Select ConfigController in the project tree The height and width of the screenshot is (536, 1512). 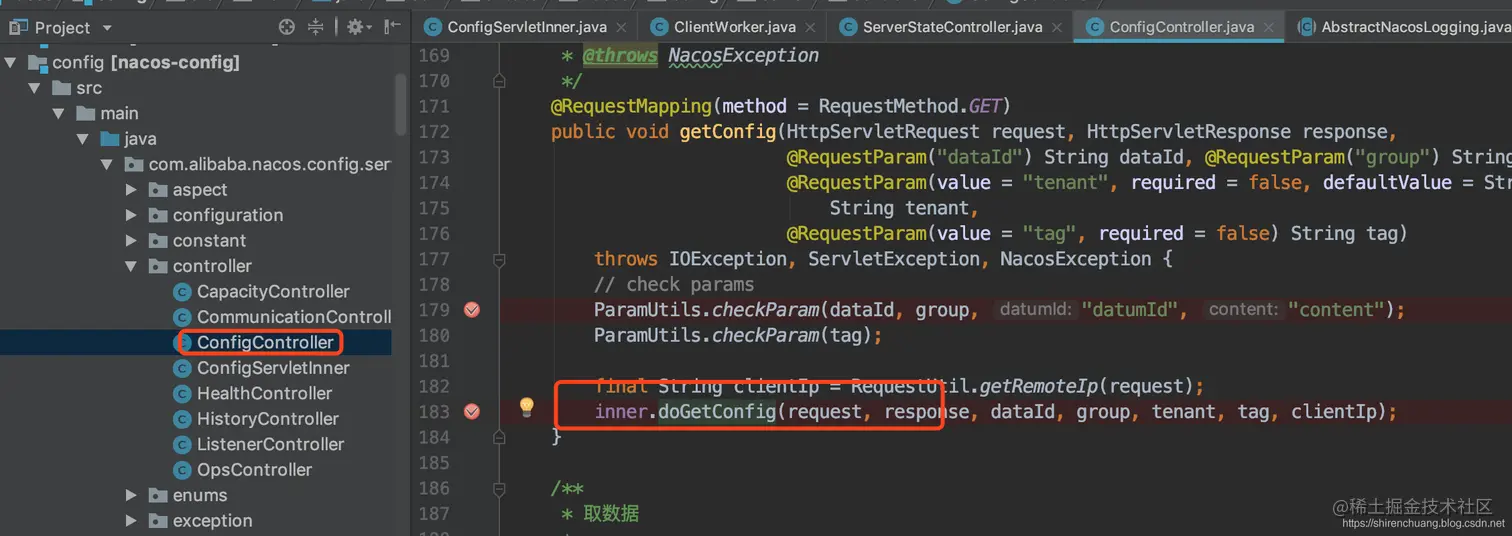(265, 343)
